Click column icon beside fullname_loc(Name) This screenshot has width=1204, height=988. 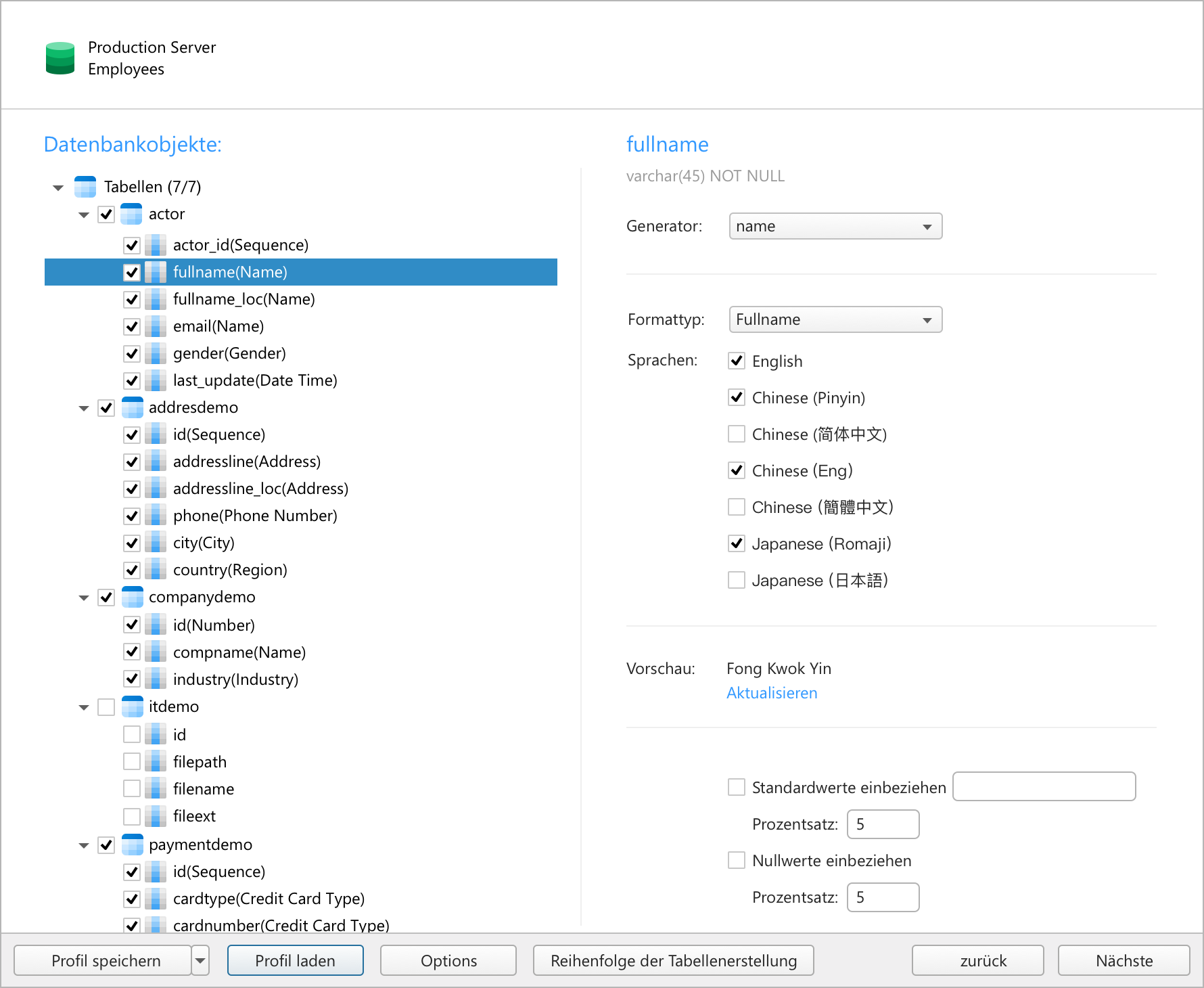pos(156,299)
